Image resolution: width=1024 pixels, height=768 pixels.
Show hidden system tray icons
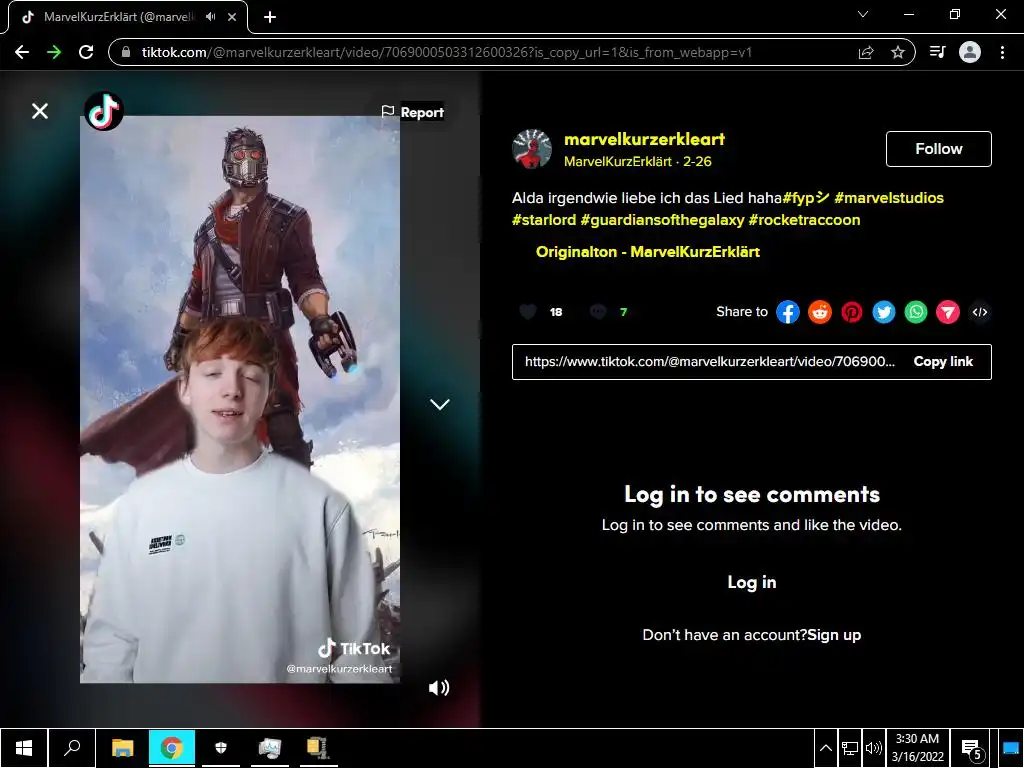(825, 748)
